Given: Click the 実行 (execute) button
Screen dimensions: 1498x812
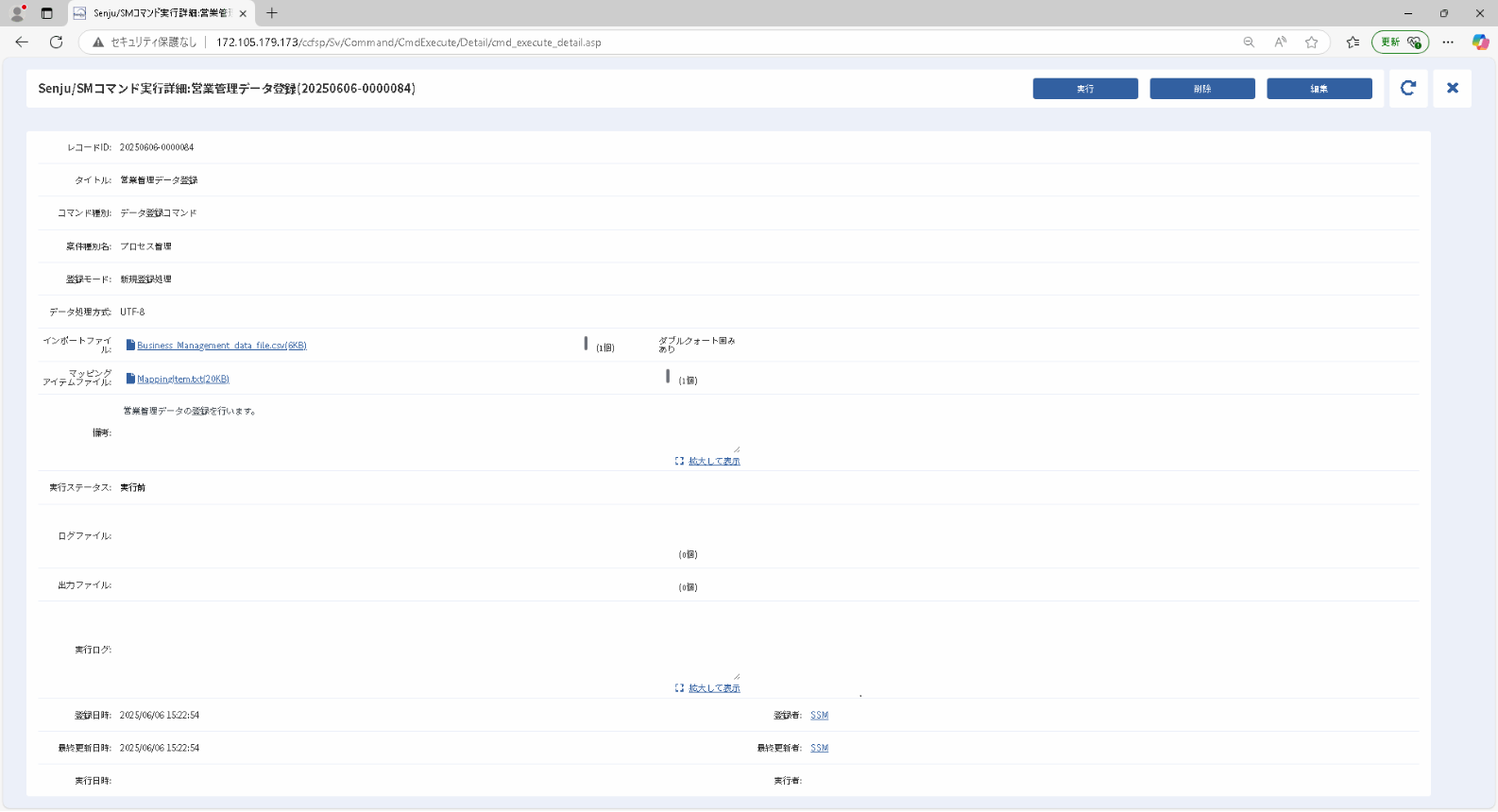Looking at the screenshot, I should [1085, 89].
